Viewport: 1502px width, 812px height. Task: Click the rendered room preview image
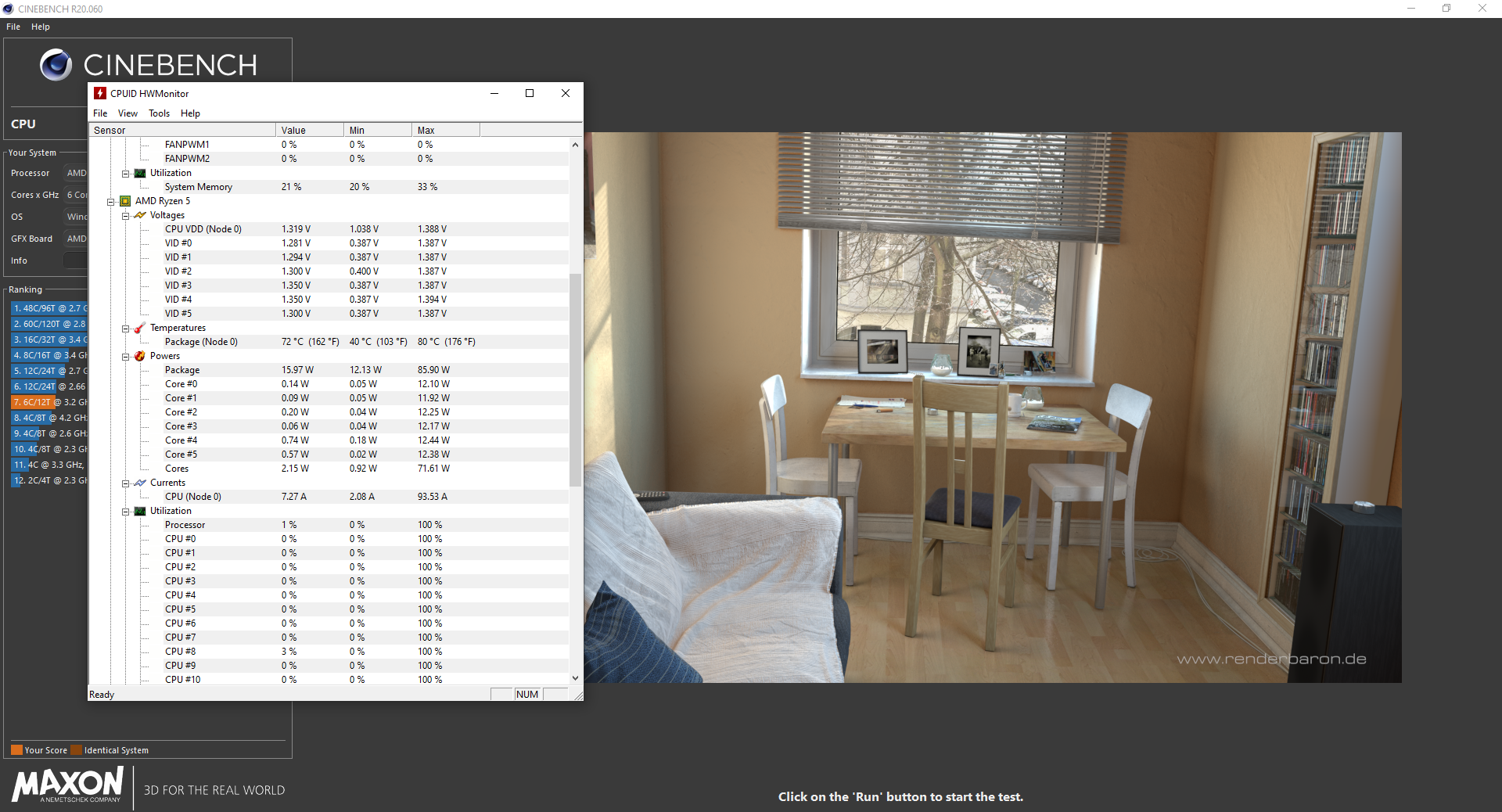[993, 408]
